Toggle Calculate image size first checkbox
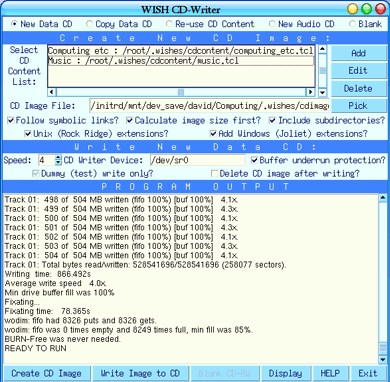 [130, 120]
